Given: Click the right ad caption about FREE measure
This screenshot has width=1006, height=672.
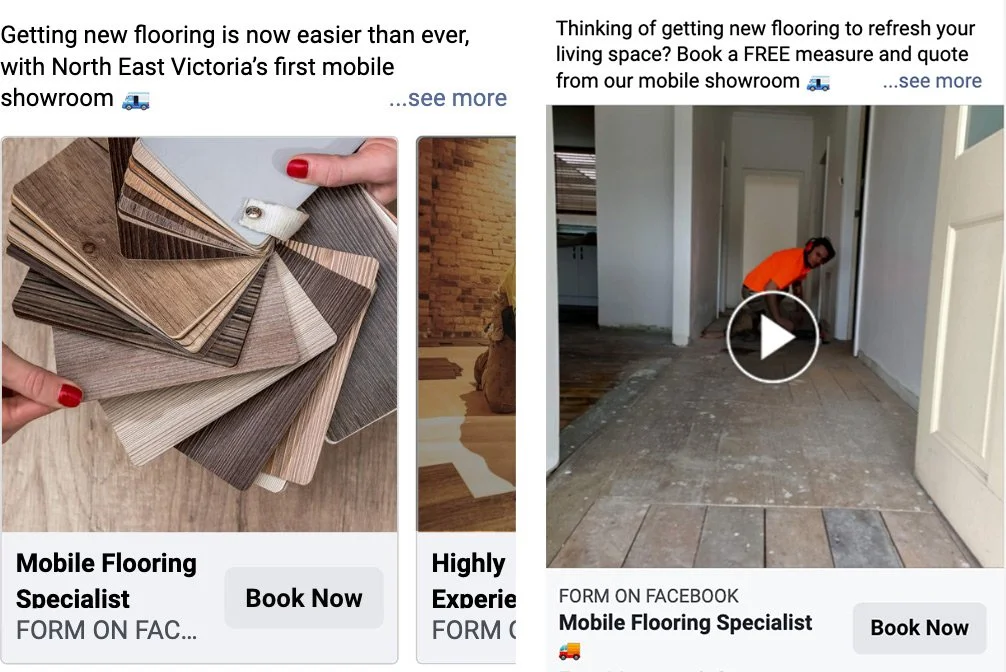Looking at the screenshot, I should click(x=765, y=55).
